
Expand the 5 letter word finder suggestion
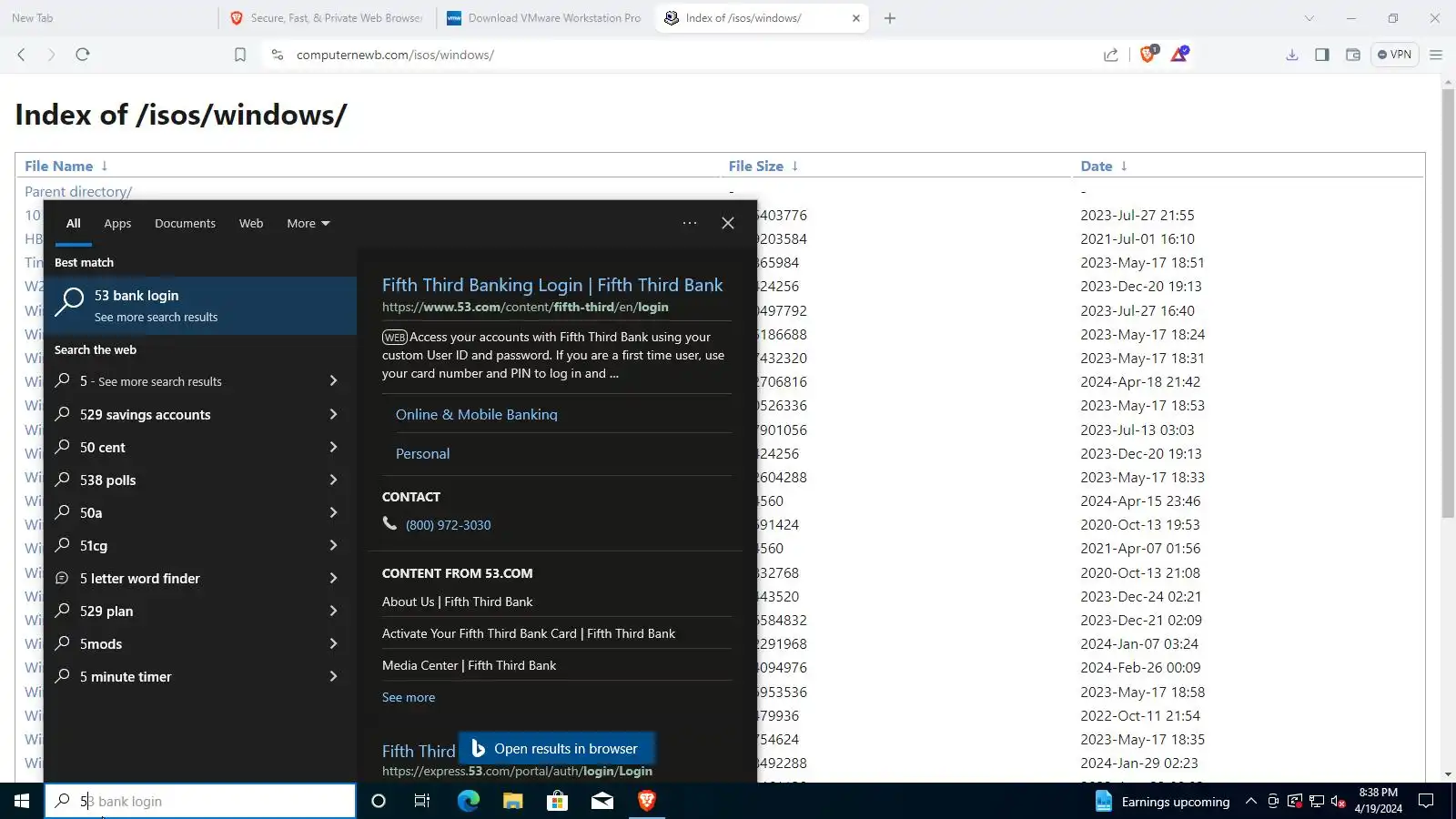pyautogui.click(x=333, y=578)
